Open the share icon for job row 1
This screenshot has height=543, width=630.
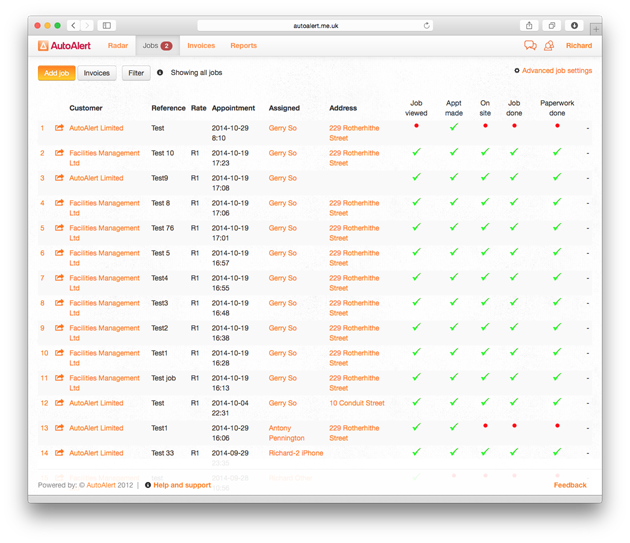tap(59, 128)
